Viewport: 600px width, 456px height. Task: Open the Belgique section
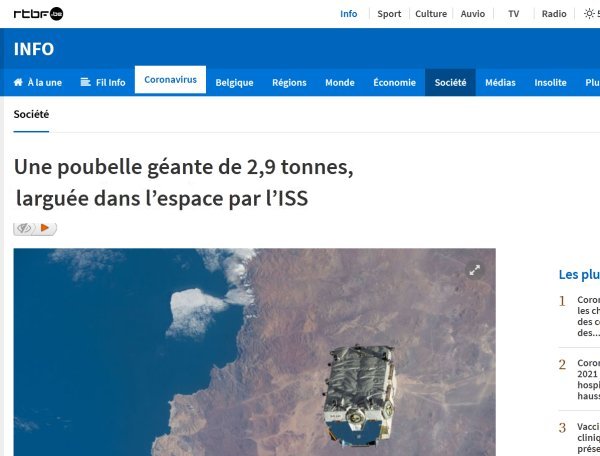(234, 83)
